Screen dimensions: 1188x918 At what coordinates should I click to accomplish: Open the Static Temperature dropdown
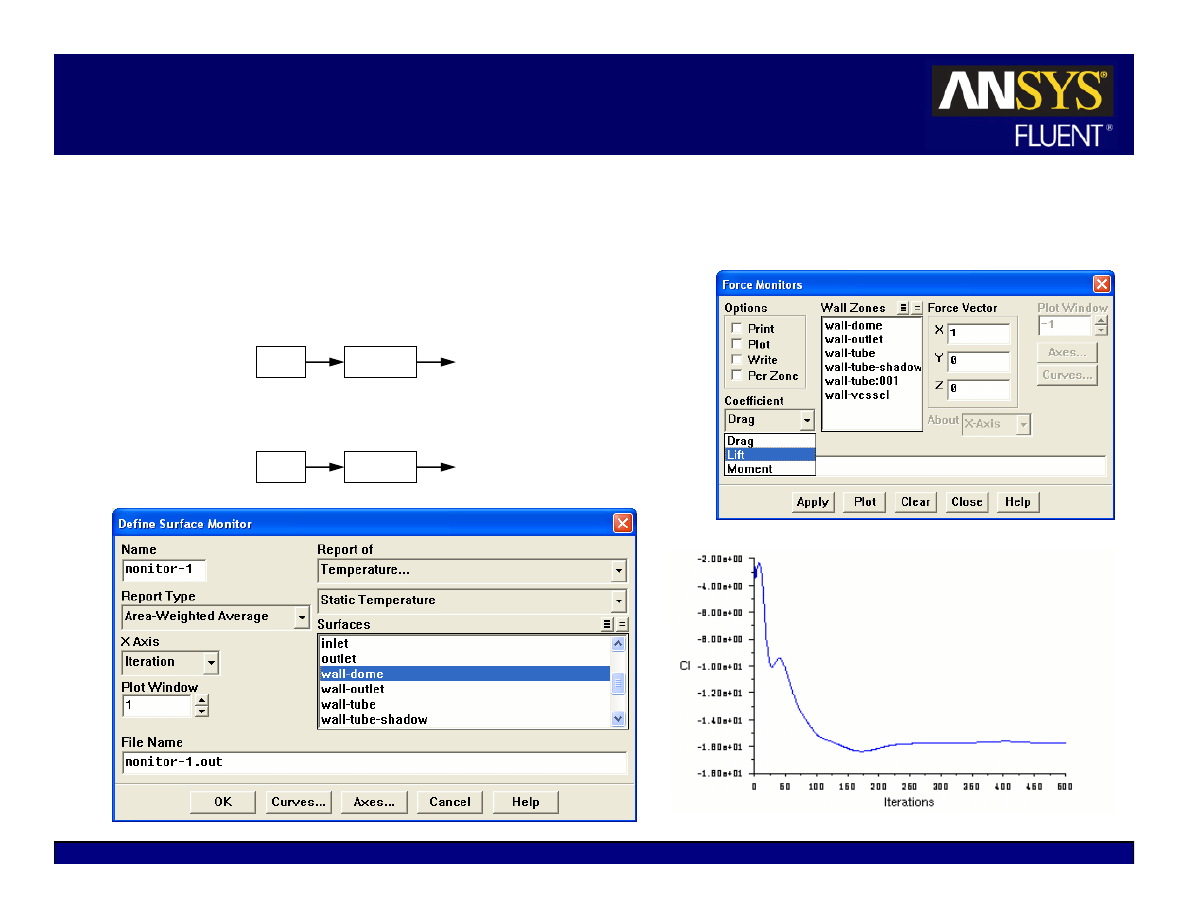tap(619, 601)
